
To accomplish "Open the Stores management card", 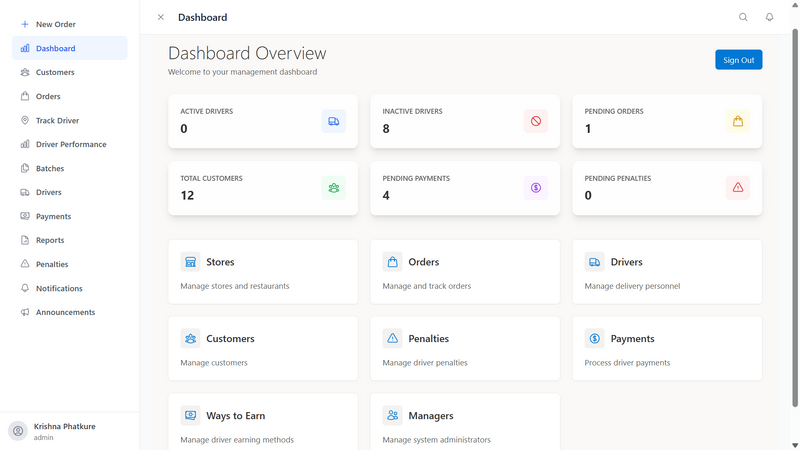I will tap(264, 272).
